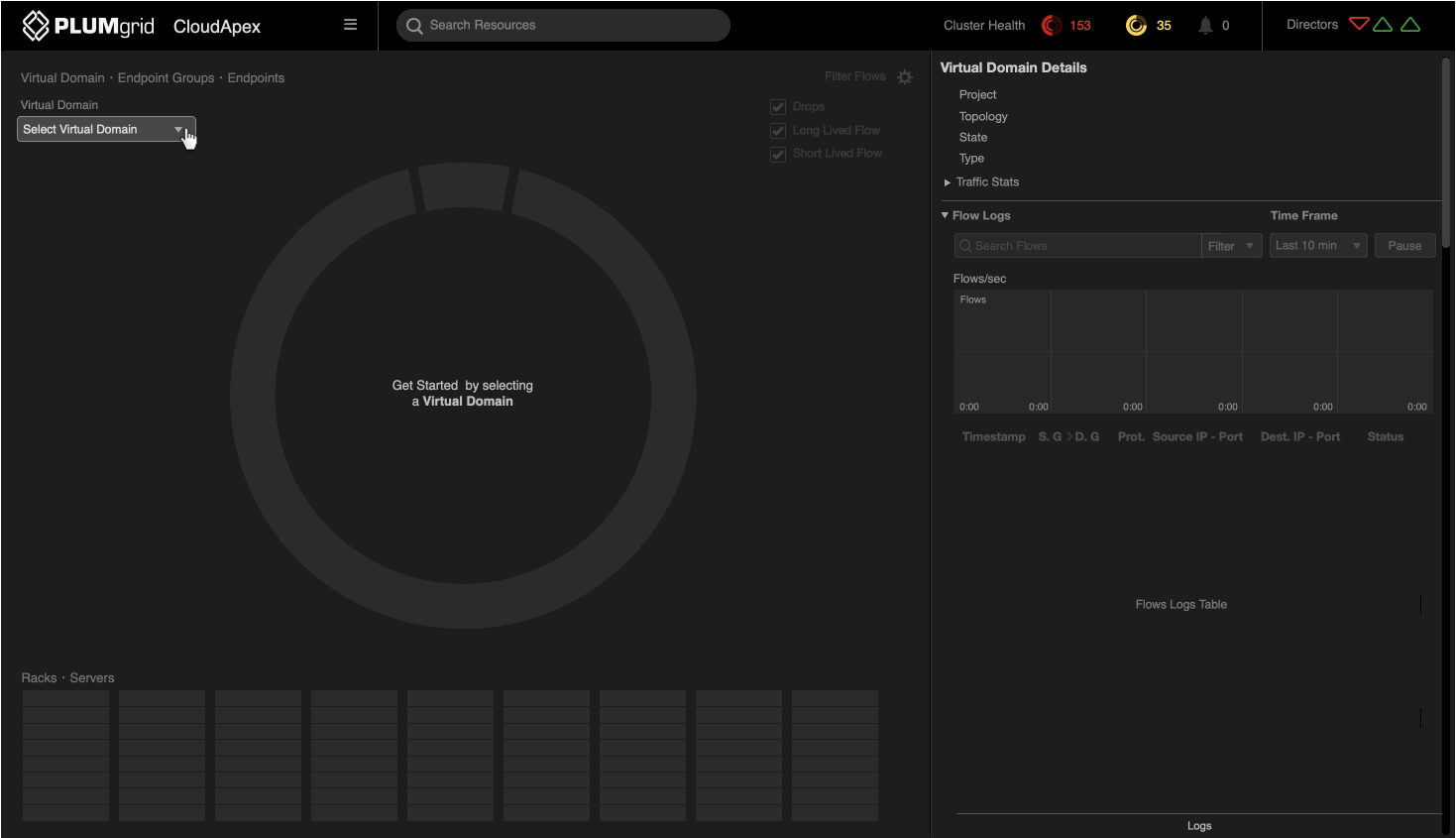Click the last green director triangle

point(1410,25)
